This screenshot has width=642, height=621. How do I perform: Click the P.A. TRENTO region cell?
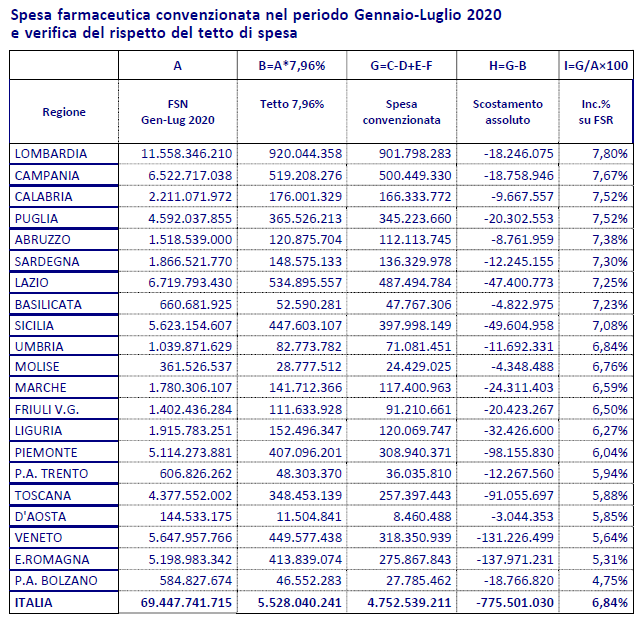pyautogui.click(x=64, y=473)
